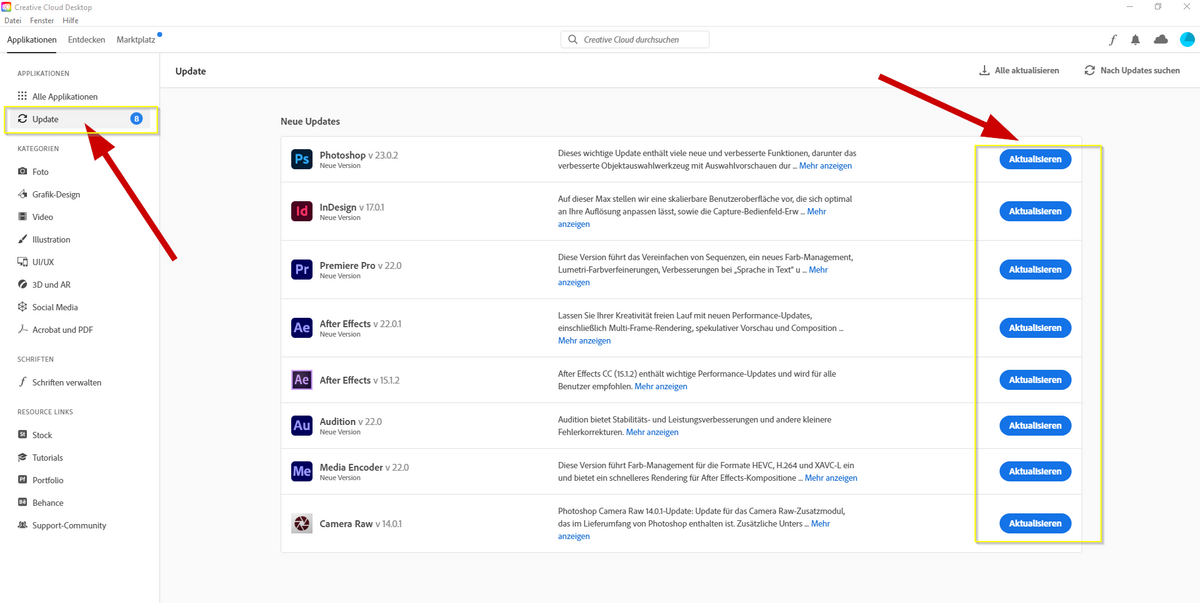Click the Media Encoder v 22.0 name text
The width and height of the screenshot is (1200, 603).
click(364, 467)
